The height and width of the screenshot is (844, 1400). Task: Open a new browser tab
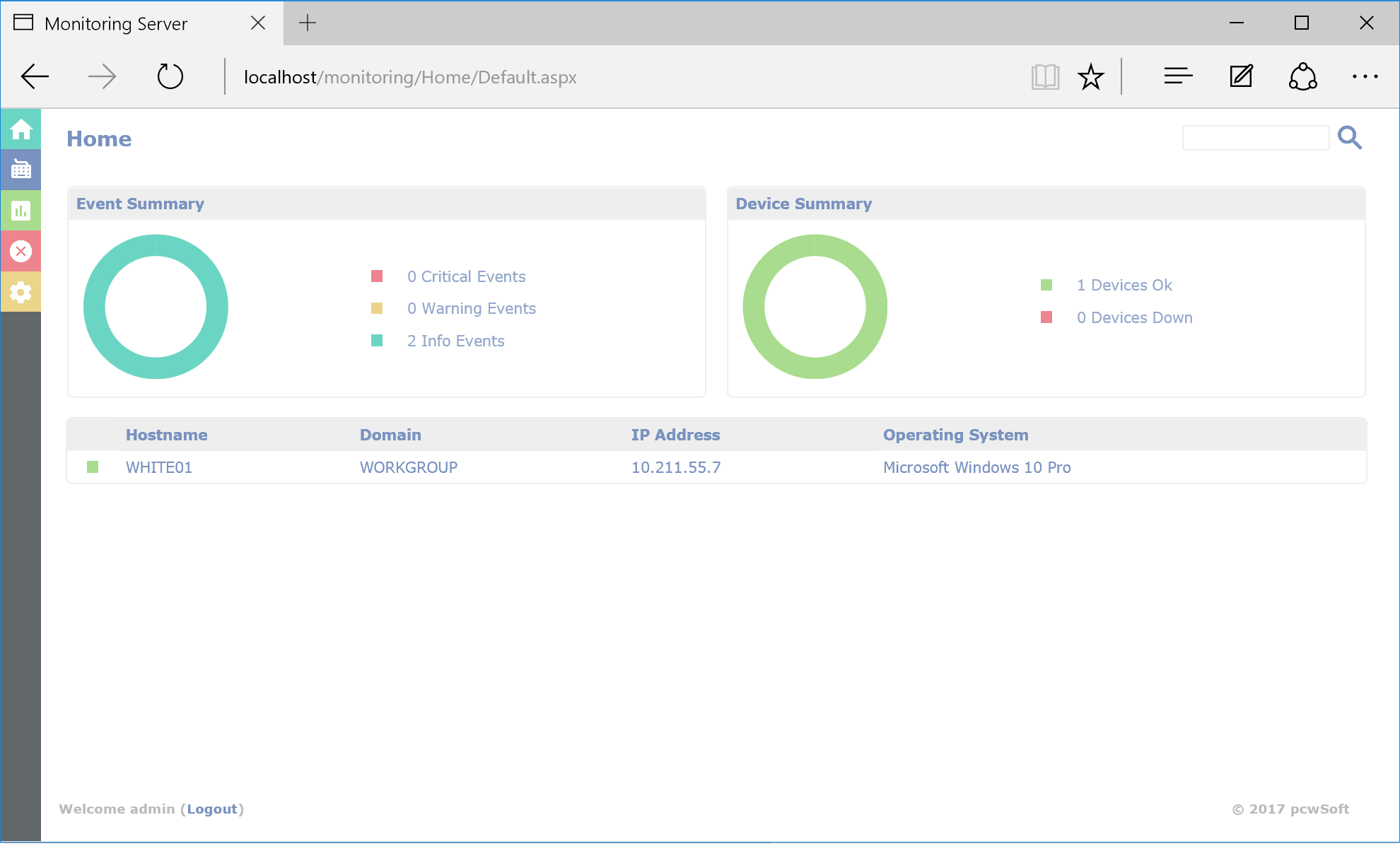(x=308, y=23)
